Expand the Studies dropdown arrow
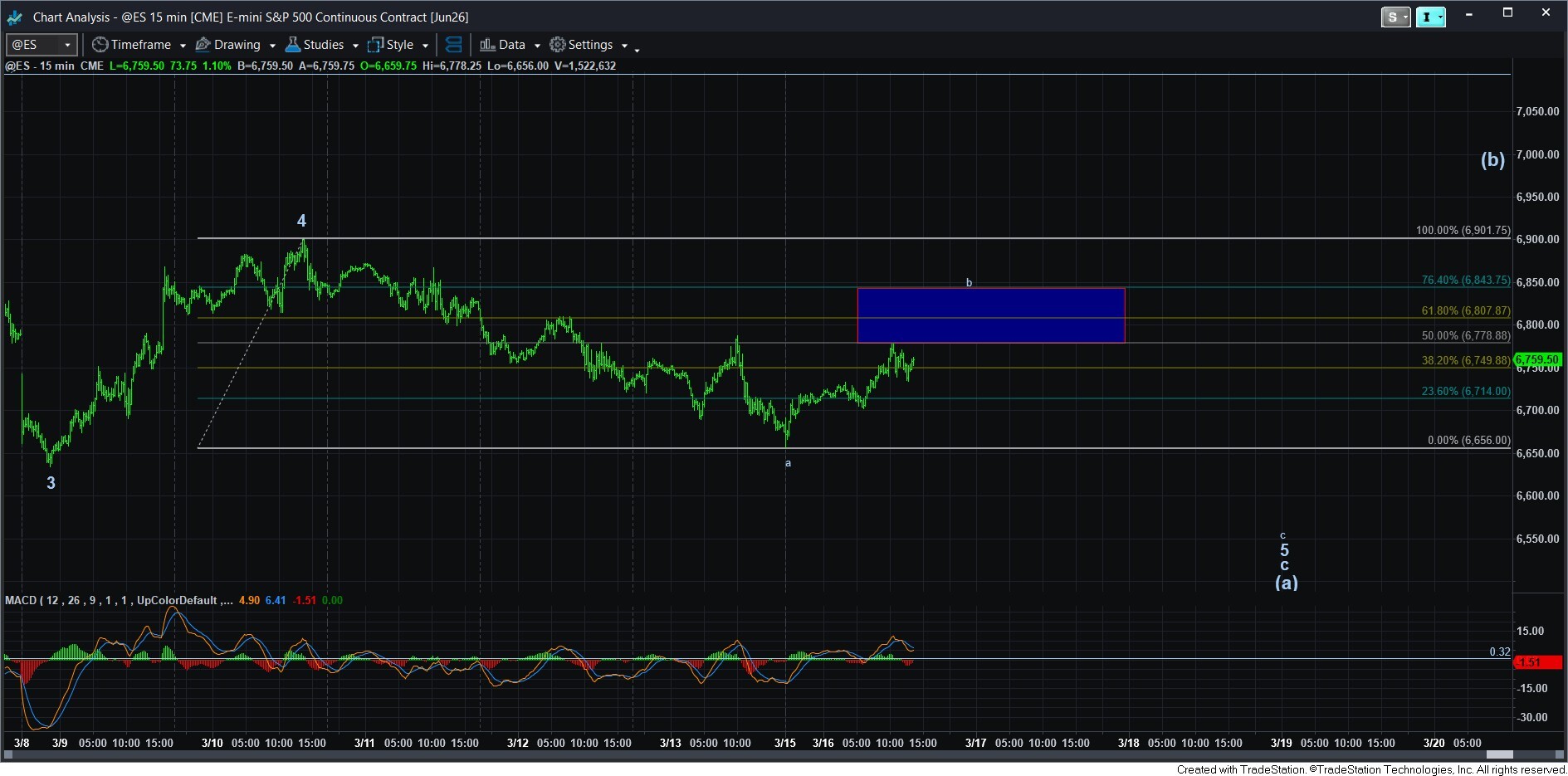Screen dimensions: 1568x776 point(355,46)
